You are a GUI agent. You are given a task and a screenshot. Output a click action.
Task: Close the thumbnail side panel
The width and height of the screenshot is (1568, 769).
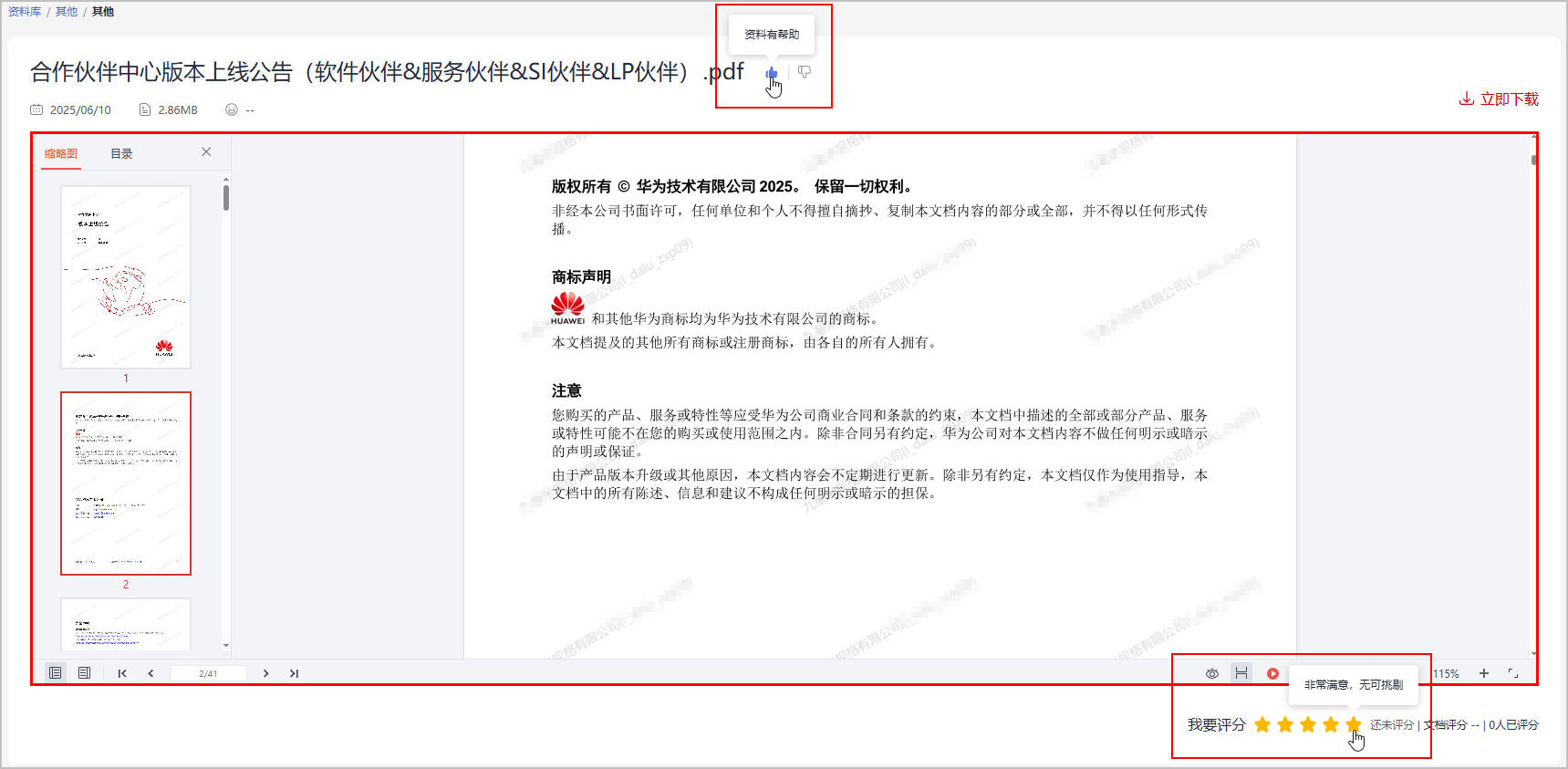coord(206,152)
